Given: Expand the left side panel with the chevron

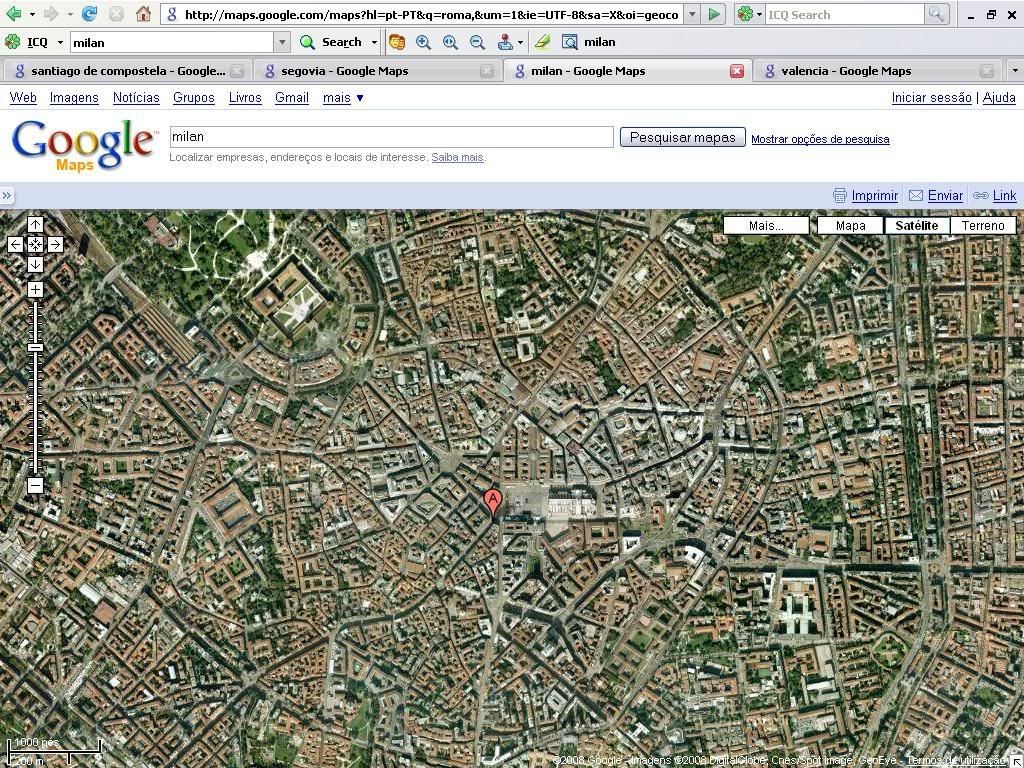Looking at the screenshot, I should pyautogui.click(x=7, y=196).
